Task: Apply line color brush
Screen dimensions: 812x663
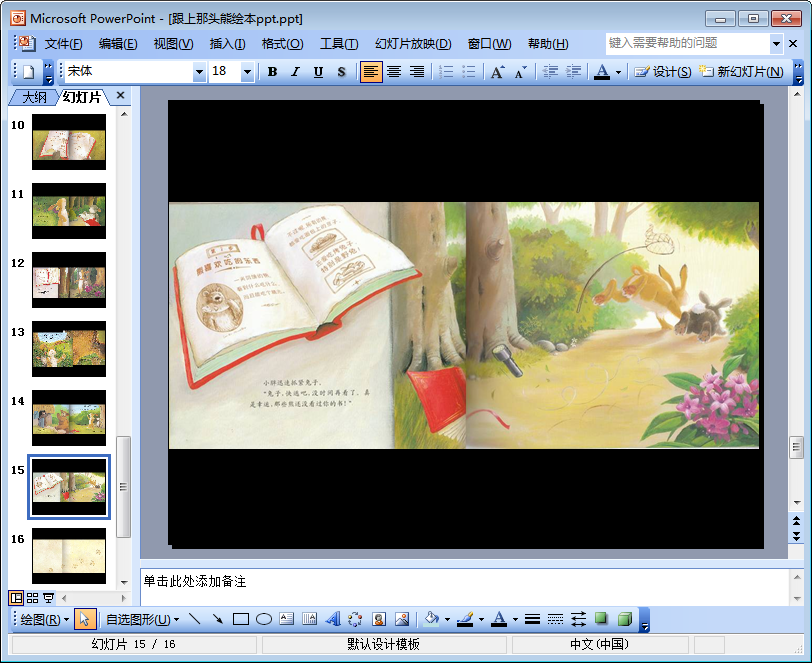Action: 465,619
